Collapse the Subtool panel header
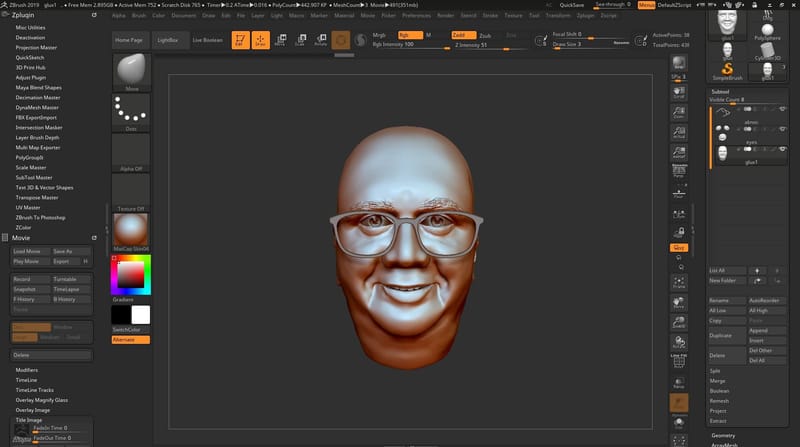800x447 pixels. [x=721, y=91]
